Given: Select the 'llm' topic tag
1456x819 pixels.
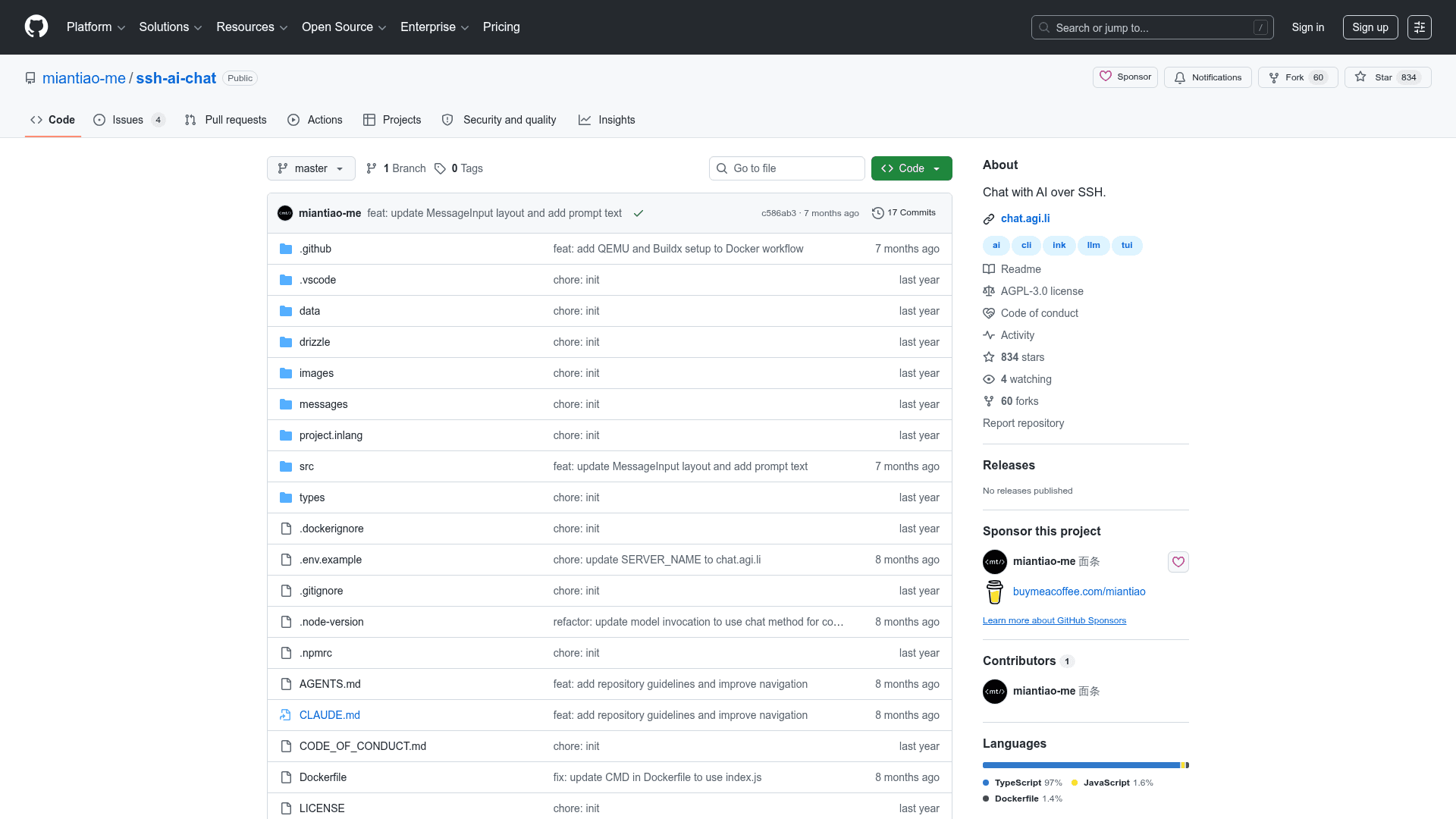Looking at the screenshot, I should click(x=1094, y=246).
